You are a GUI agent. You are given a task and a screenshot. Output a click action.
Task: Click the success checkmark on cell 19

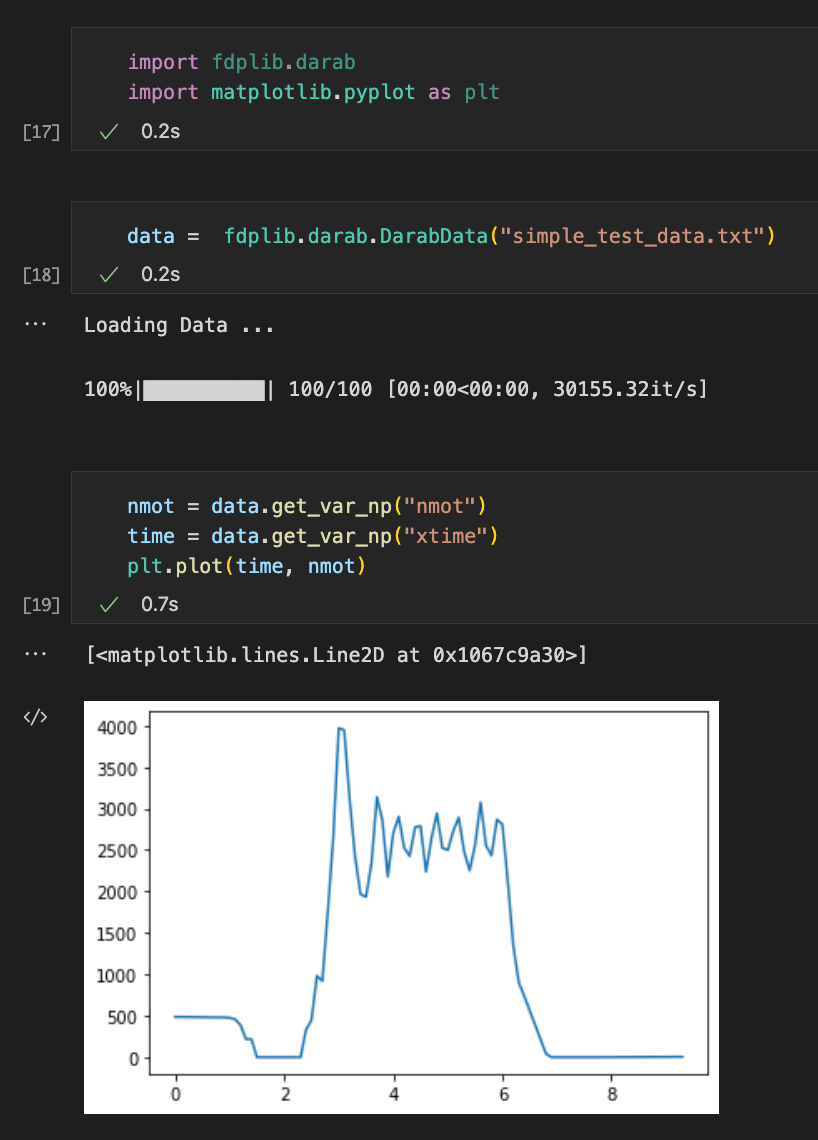[x=108, y=604]
